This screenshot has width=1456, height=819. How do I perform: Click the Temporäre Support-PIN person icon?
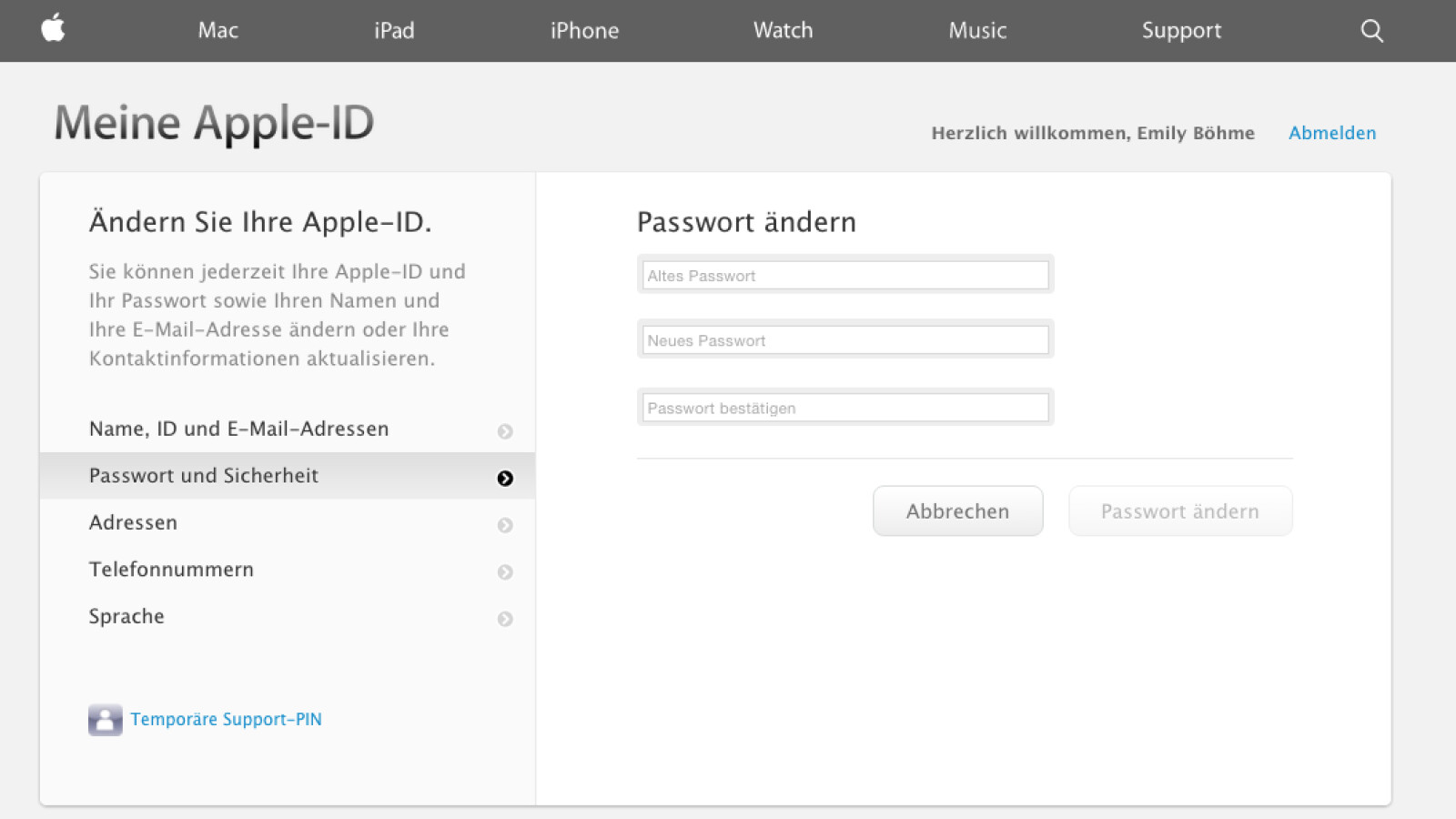(x=105, y=720)
